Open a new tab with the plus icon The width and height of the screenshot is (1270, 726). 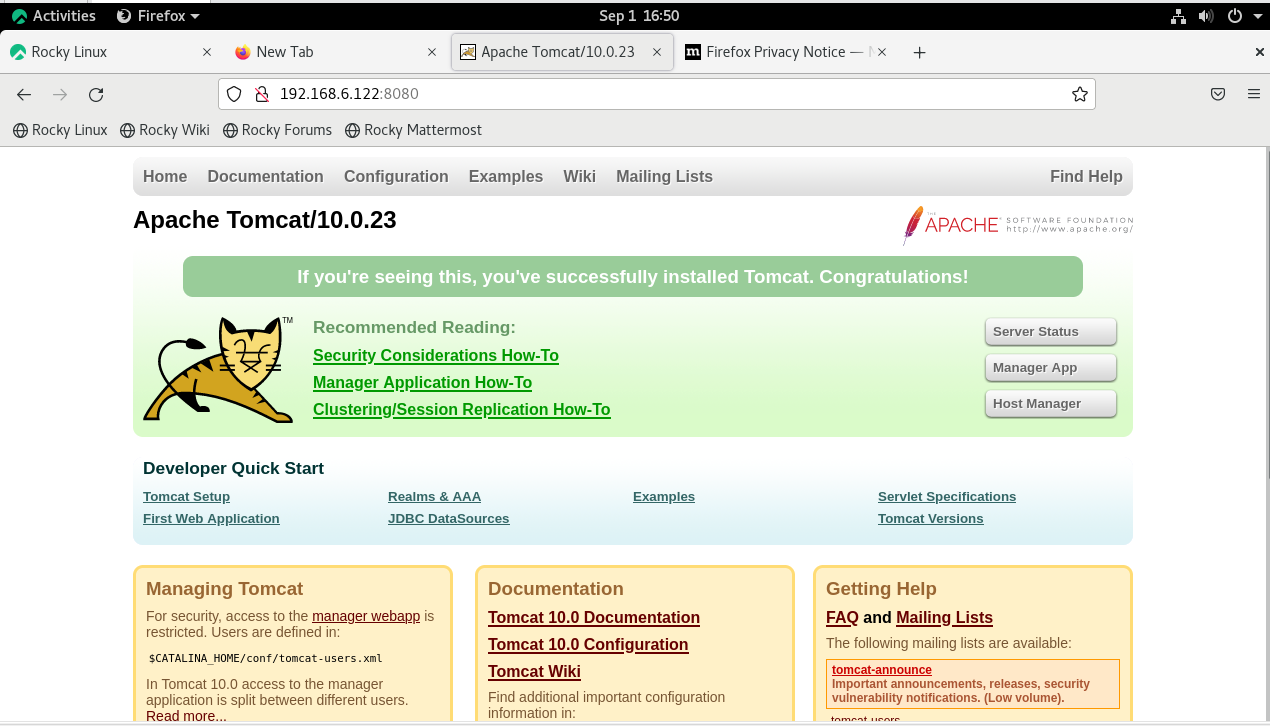920,52
